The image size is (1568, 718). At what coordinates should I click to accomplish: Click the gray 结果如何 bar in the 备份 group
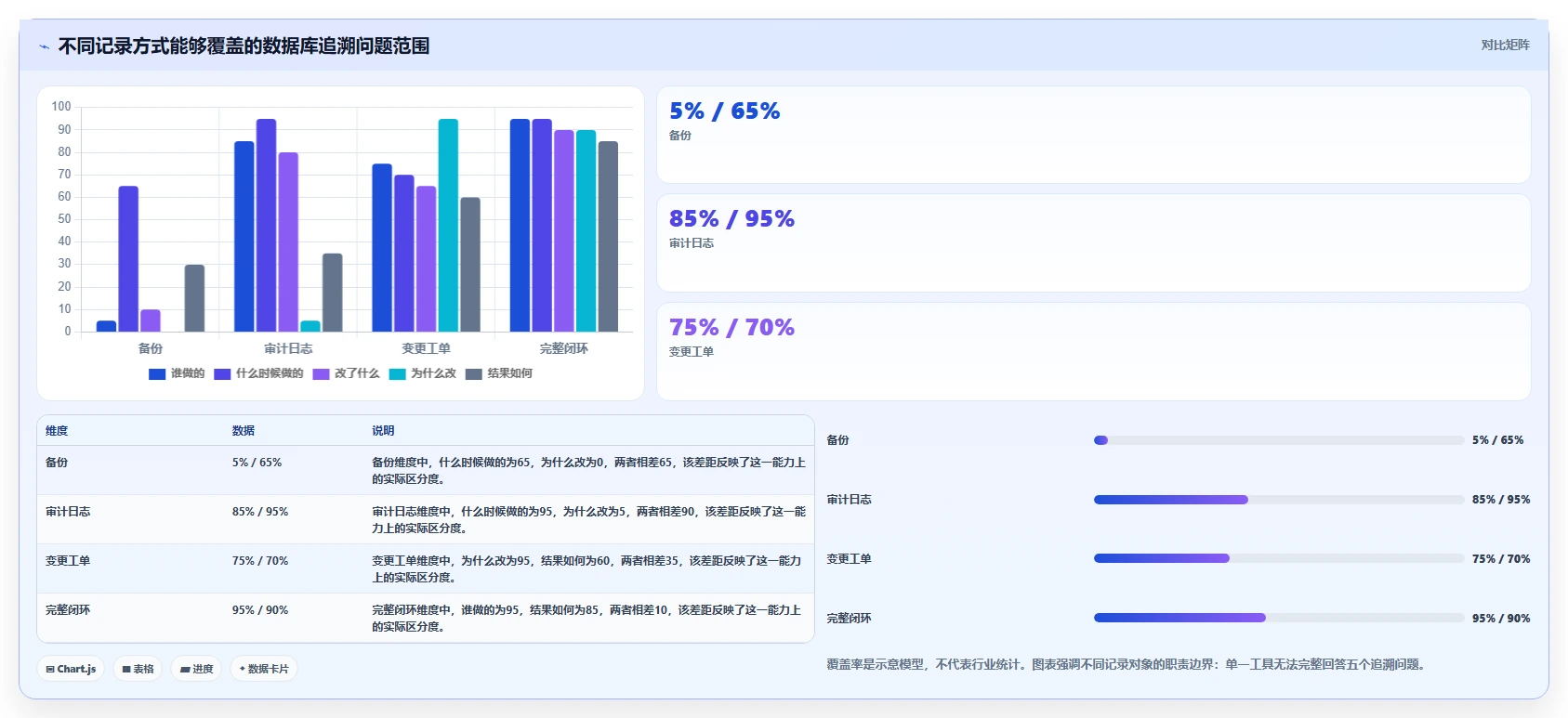click(194, 298)
